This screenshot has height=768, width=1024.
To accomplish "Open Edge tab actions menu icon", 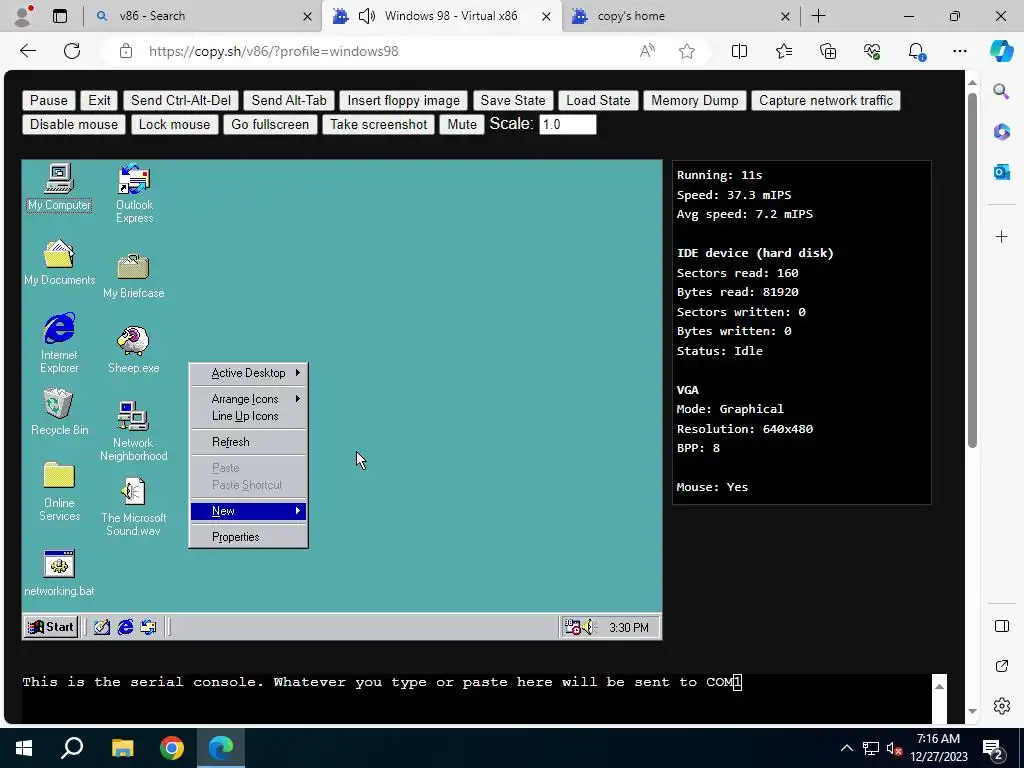I will (x=60, y=16).
